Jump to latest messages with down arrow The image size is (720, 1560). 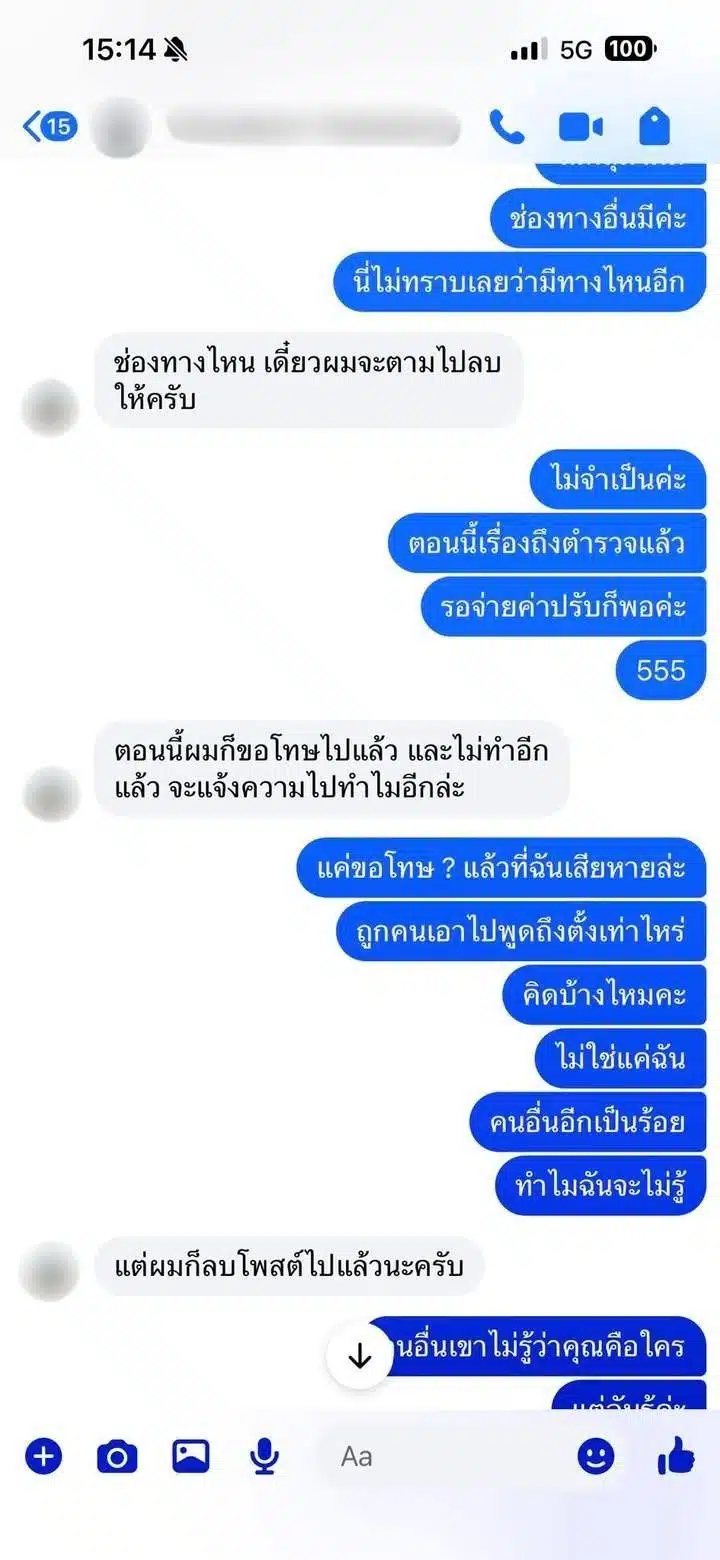point(360,1356)
